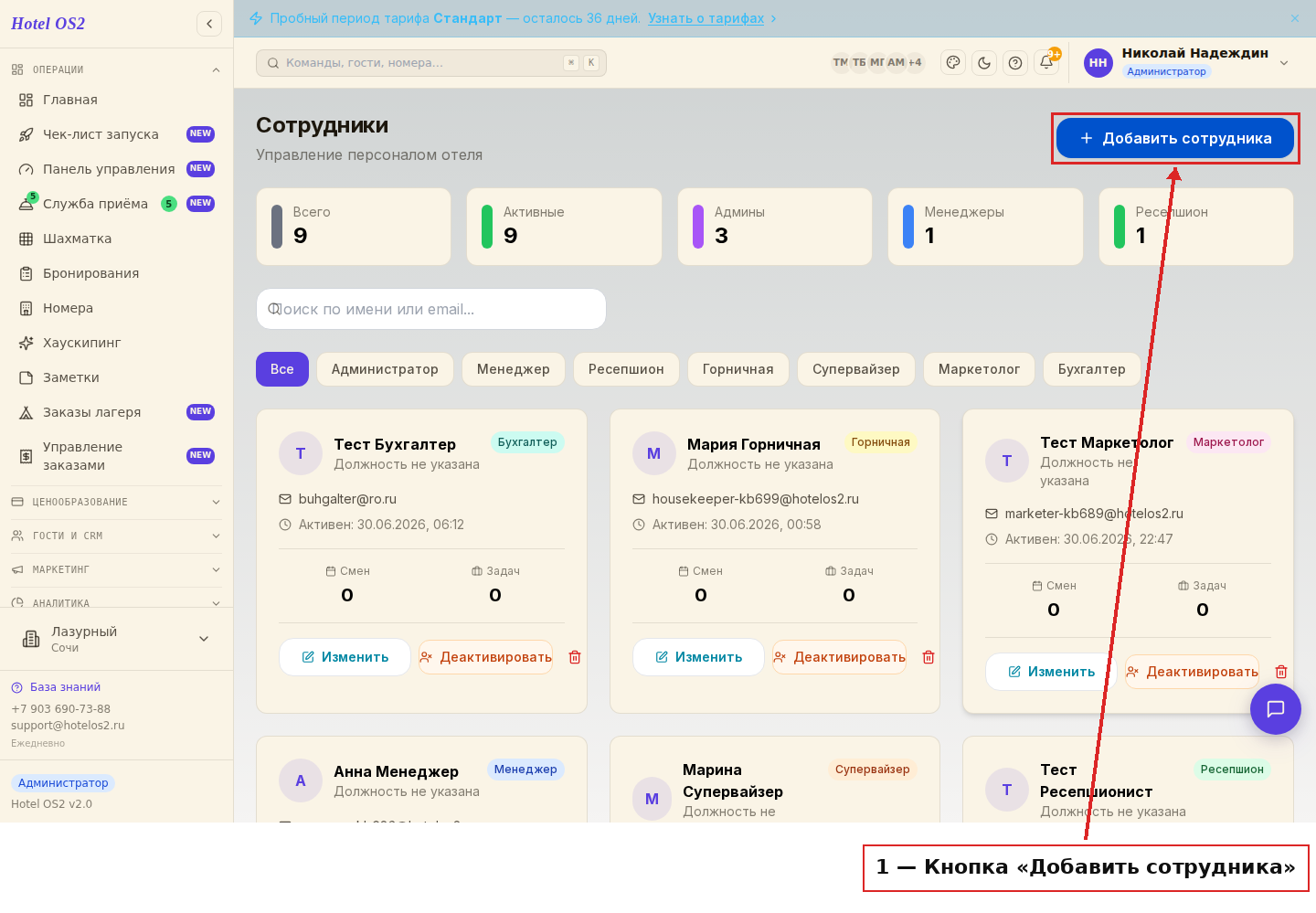Image resolution: width=1316 pixels, height=913 pixels.
Task: Click the Менеджеры stat card
Action: point(985,227)
